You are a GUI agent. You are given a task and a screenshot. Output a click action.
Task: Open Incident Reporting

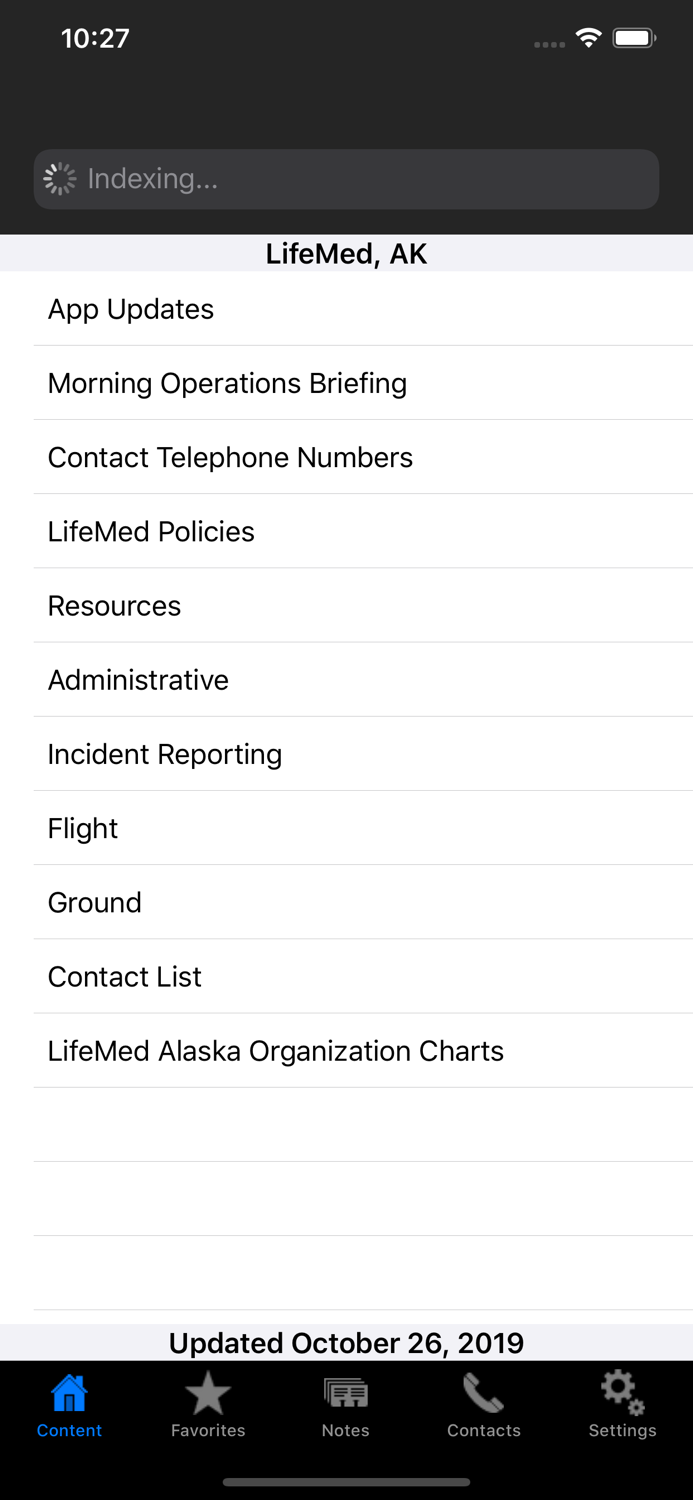coord(164,754)
